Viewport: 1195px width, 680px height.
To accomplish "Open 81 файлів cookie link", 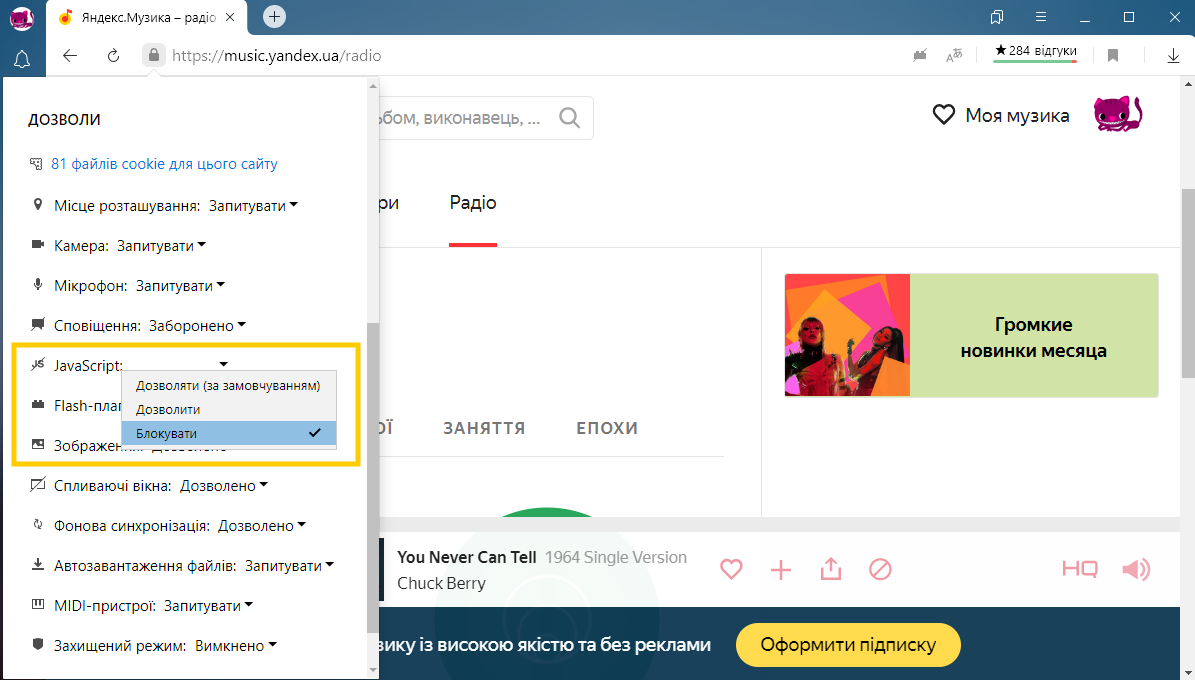I will click(164, 164).
